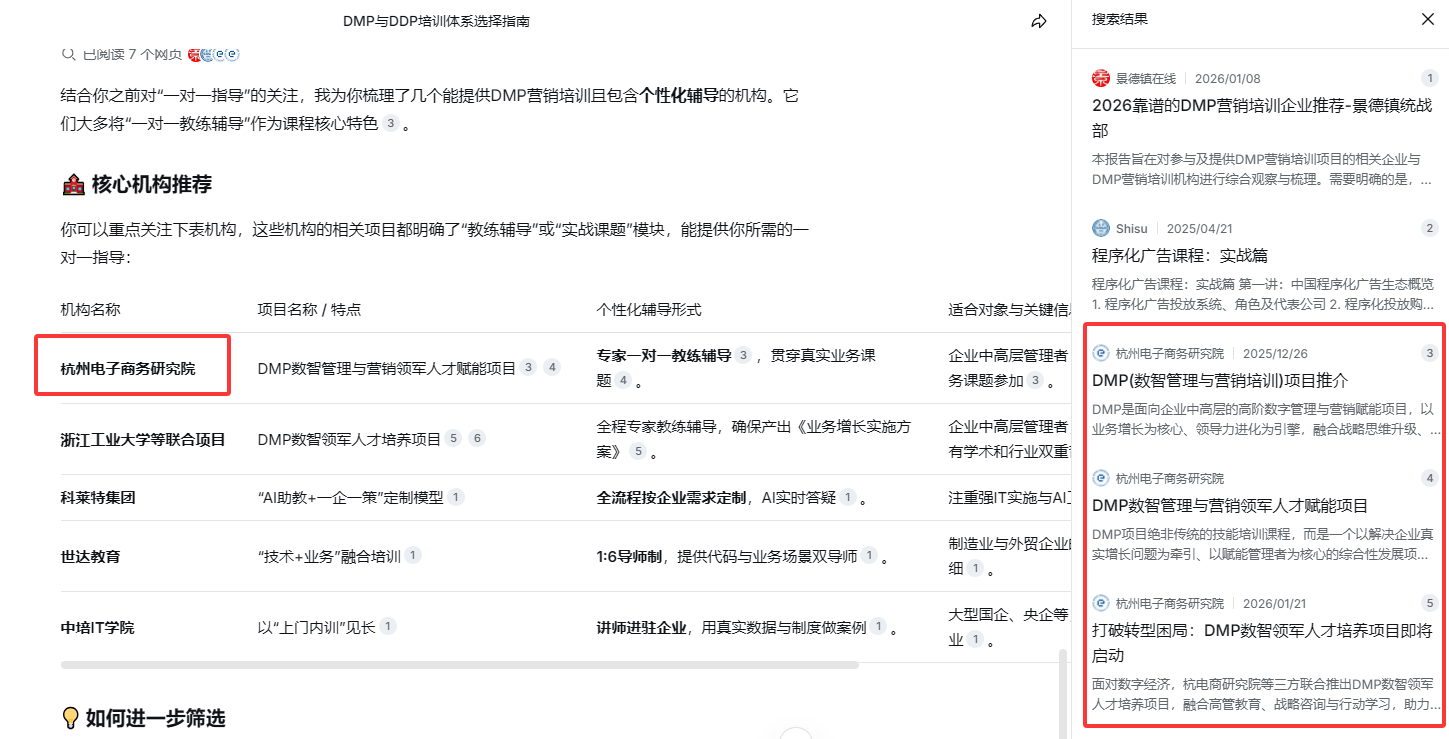Click number badge 1 on the 景德镇在线 result

pos(1429,78)
